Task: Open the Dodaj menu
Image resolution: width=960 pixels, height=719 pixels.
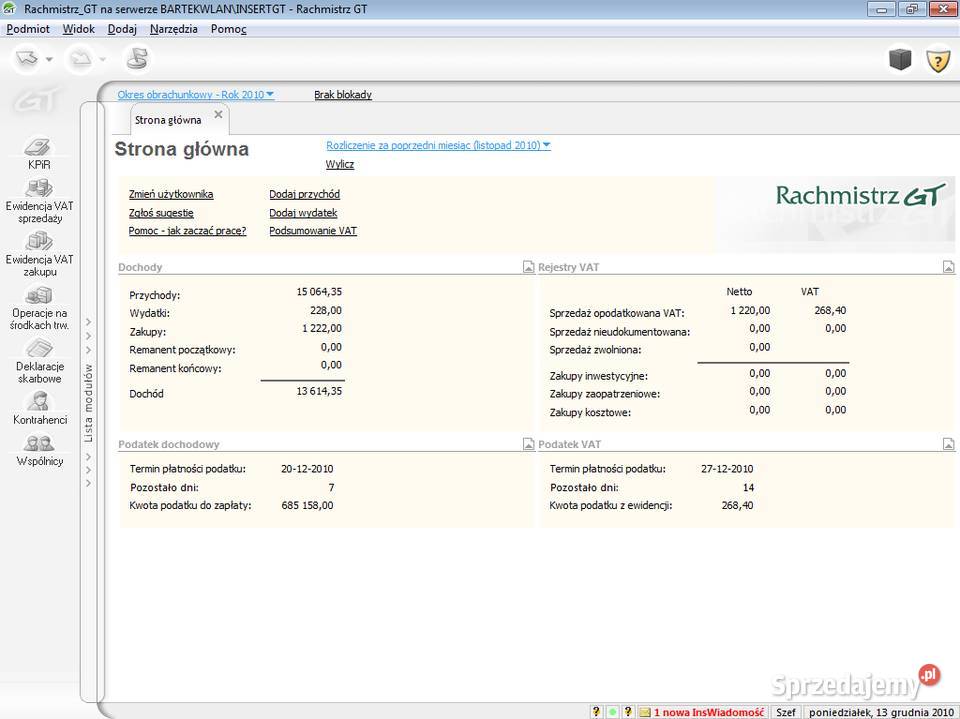Action: click(122, 29)
